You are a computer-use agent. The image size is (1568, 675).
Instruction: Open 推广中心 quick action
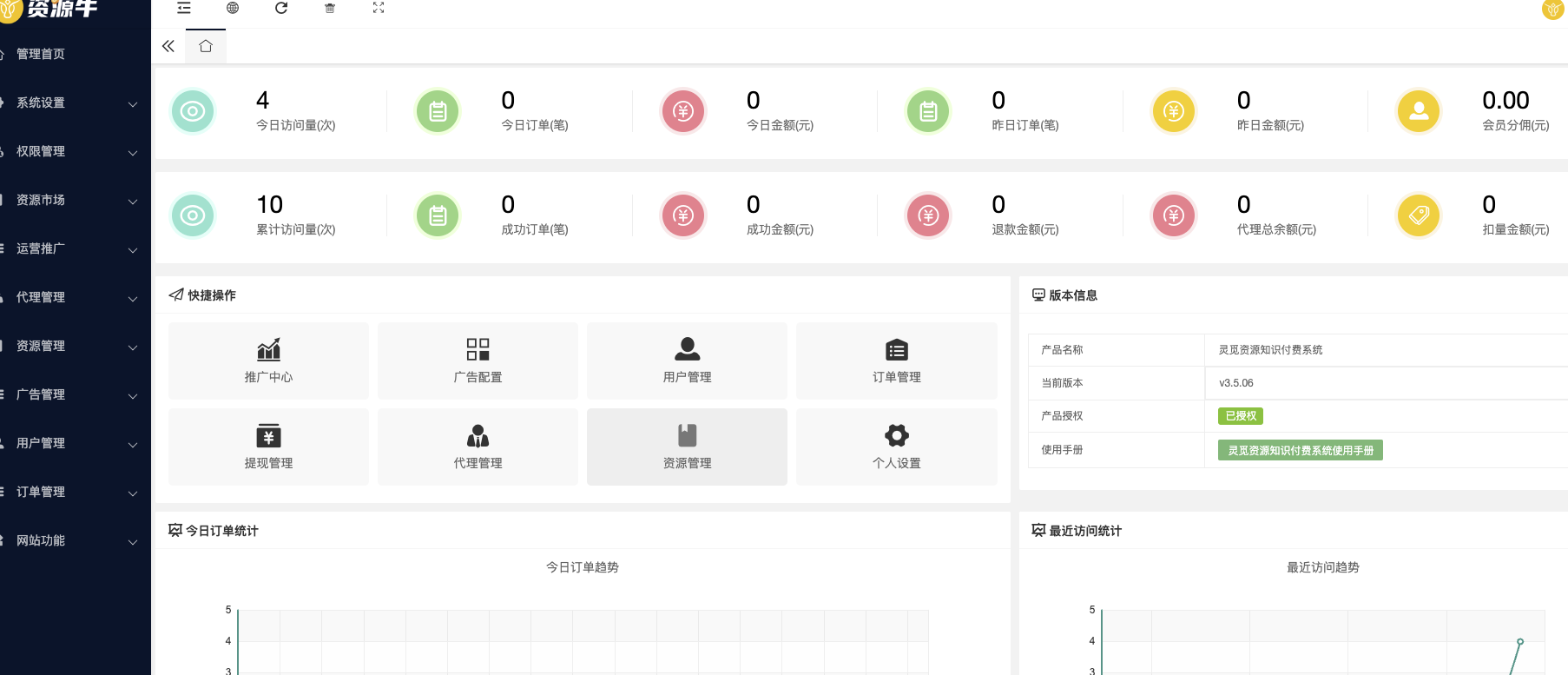pyautogui.click(x=268, y=361)
